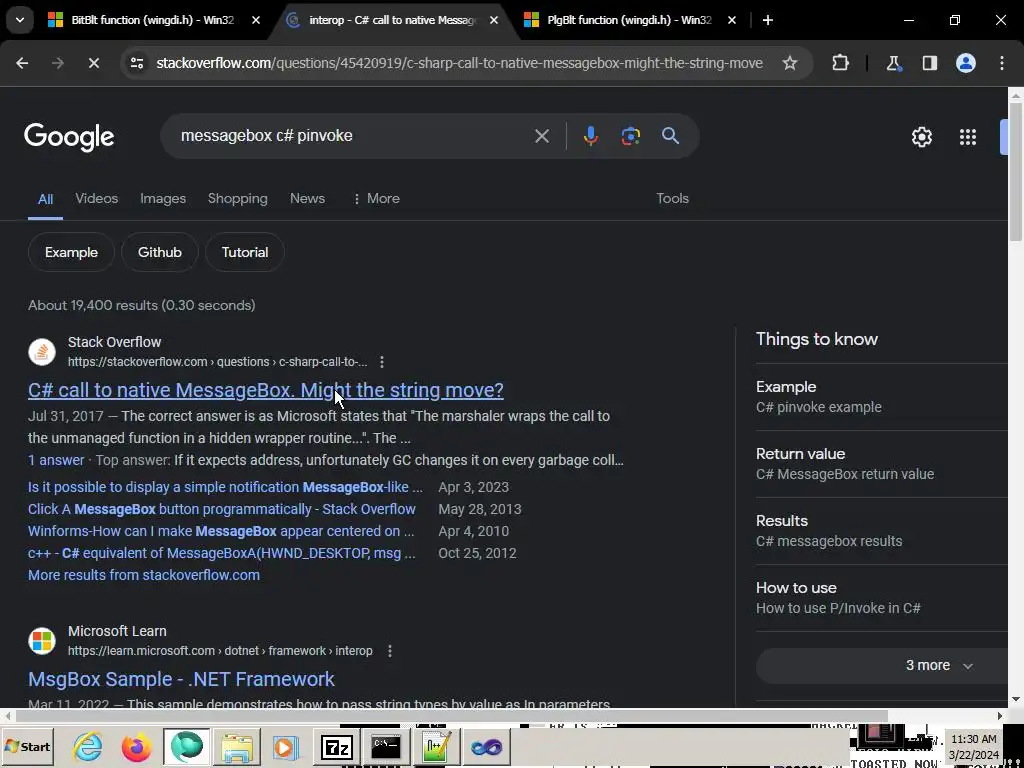The height and width of the screenshot is (768, 1024).
Task: Close the PlgBlt function tab
Action: 731,20
